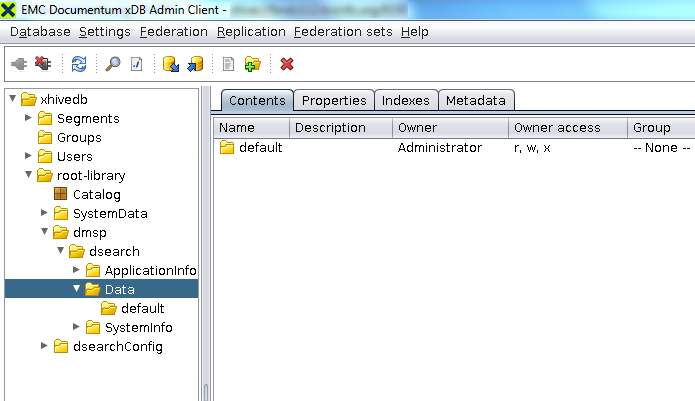Add a new library folder with plus icon

click(253, 64)
